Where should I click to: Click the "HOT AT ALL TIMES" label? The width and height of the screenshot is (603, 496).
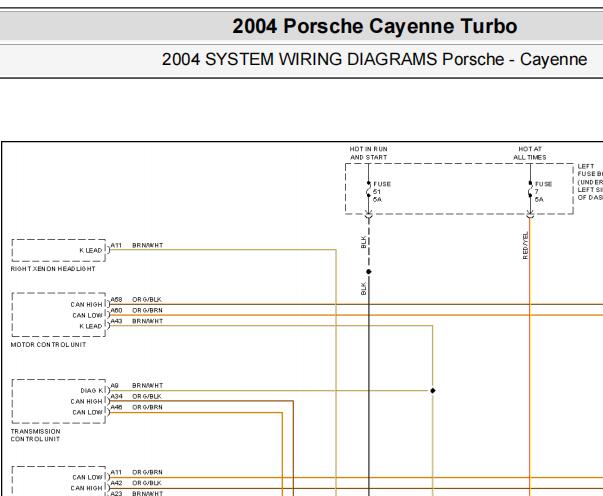point(530,153)
